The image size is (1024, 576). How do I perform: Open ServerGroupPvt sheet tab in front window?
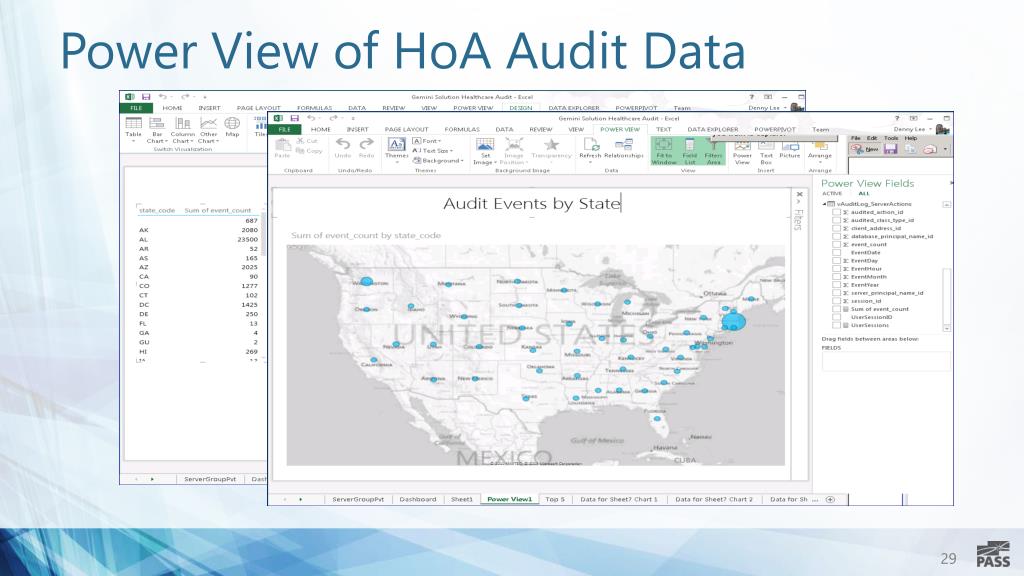[x=358, y=500]
